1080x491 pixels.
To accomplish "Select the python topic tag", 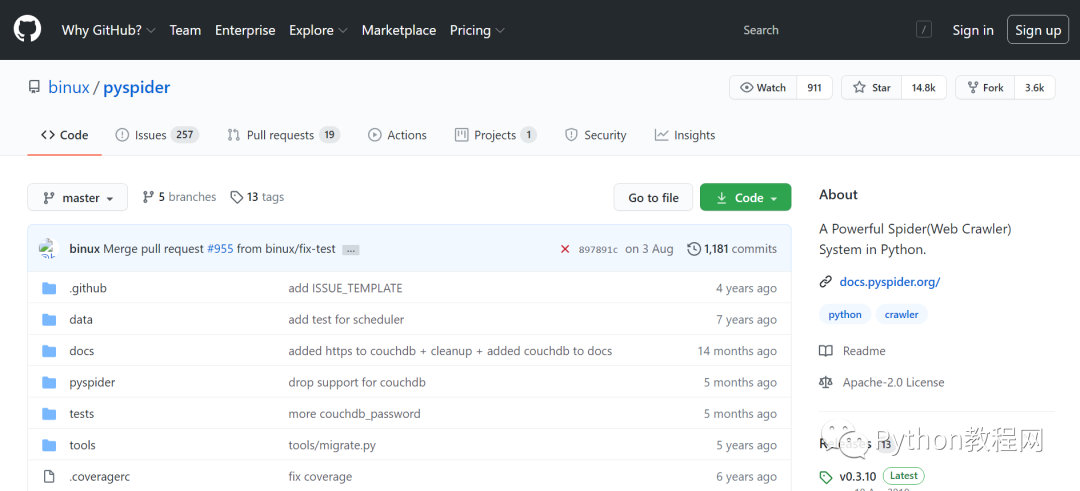I will pos(845,314).
